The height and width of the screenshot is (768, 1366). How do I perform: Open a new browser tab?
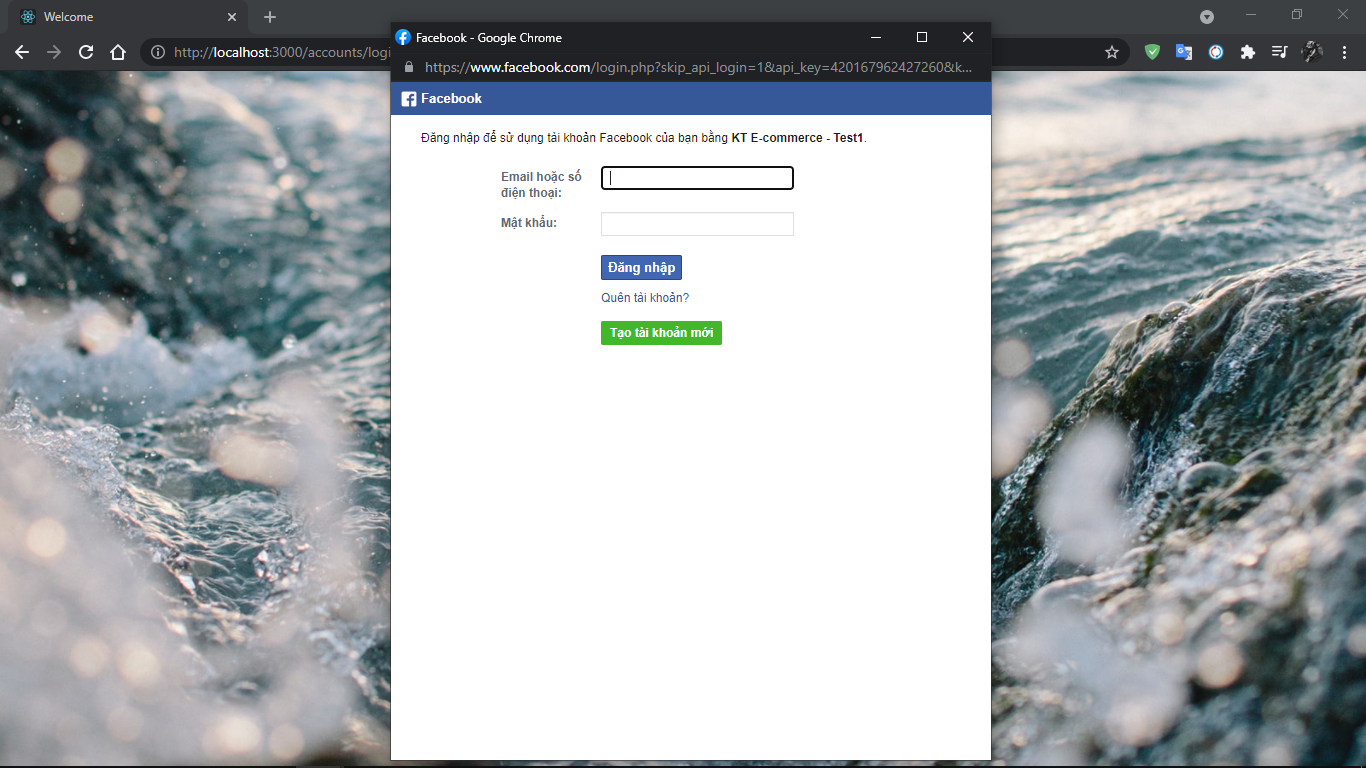click(x=270, y=17)
